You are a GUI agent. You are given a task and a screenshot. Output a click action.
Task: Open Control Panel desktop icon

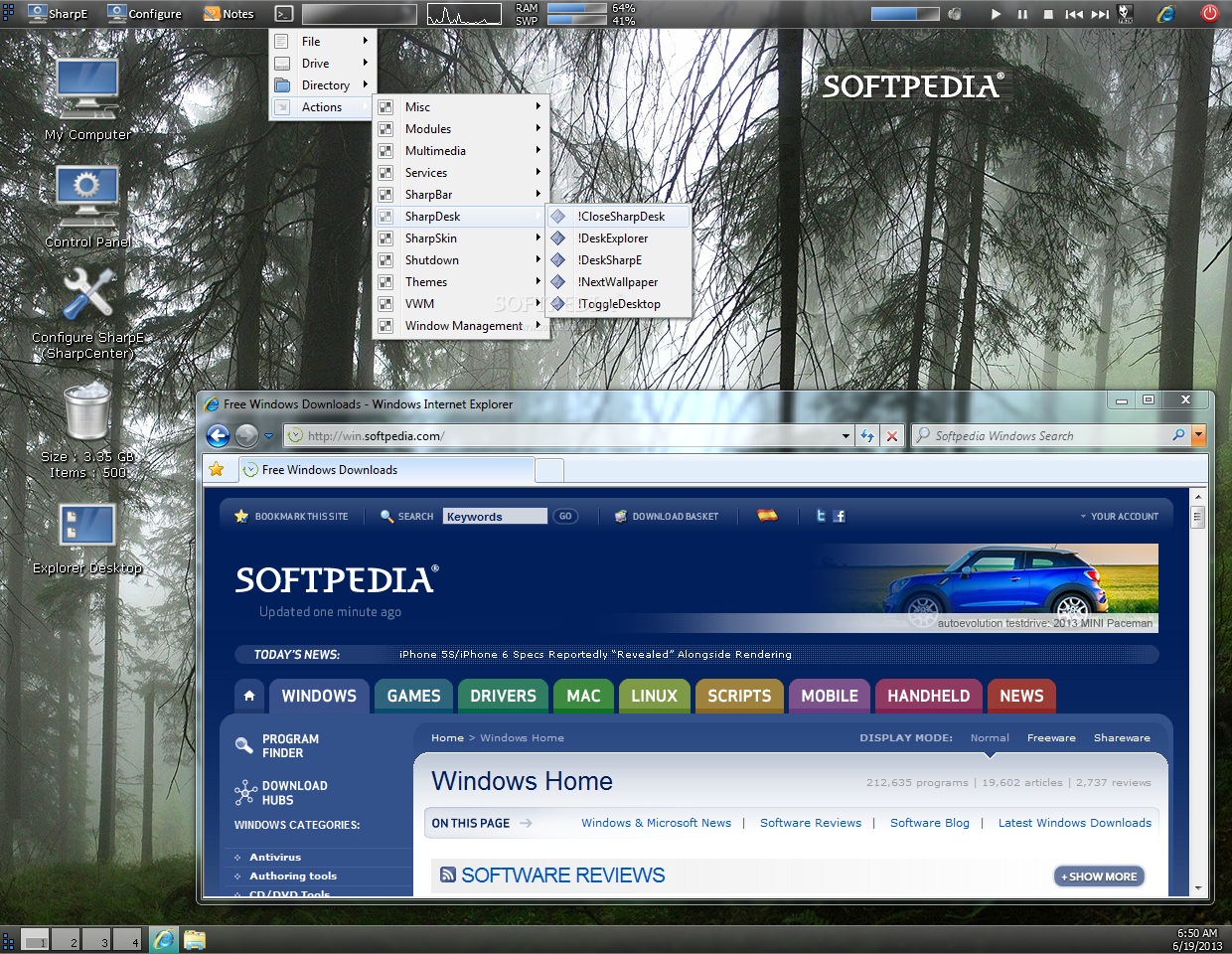(x=87, y=206)
